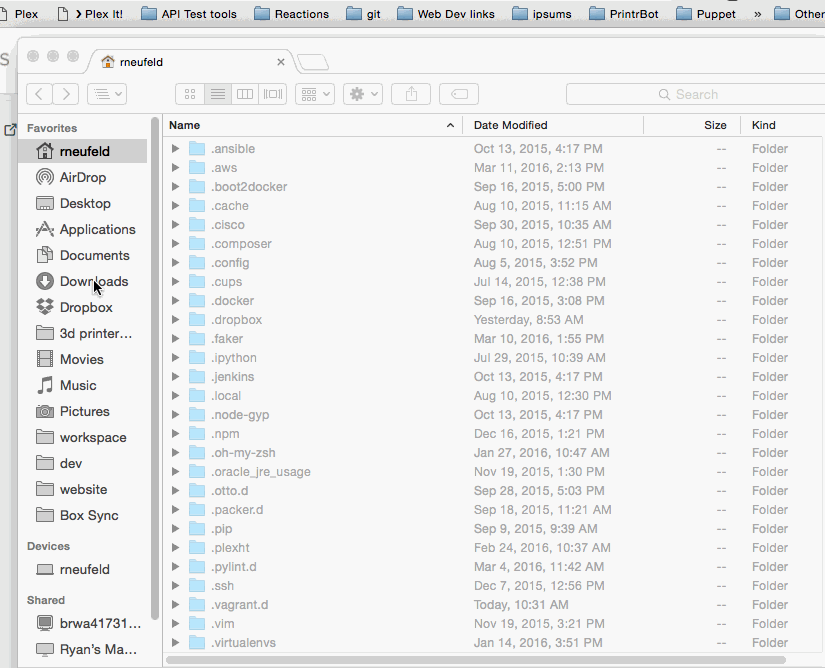Click the Share toolbar button

click(x=411, y=94)
